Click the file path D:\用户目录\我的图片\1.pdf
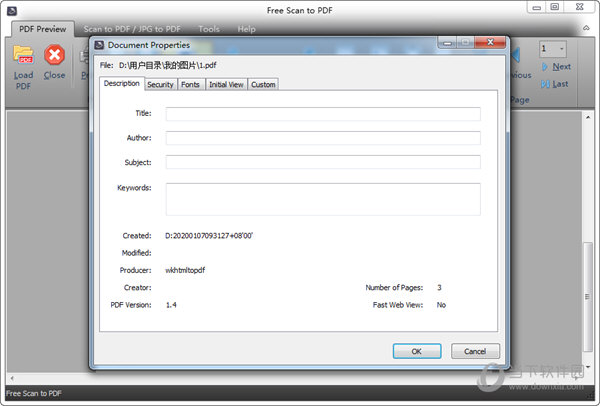Screen dimensions: 600x406 [167, 65]
